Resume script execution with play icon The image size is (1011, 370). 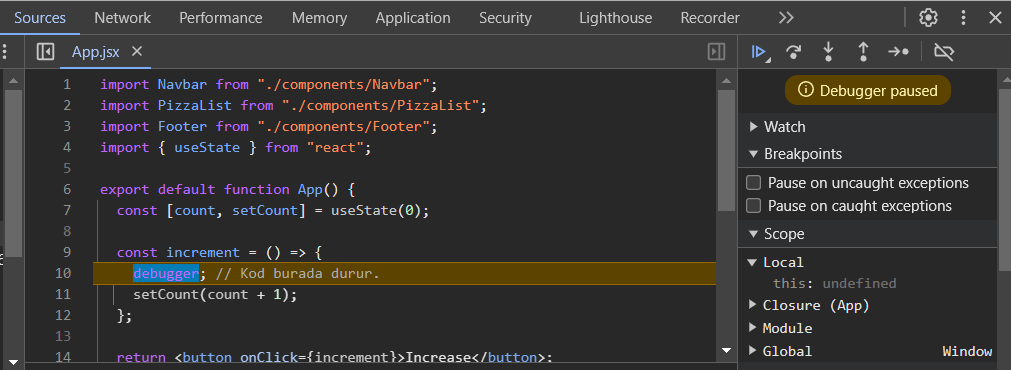coord(761,52)
